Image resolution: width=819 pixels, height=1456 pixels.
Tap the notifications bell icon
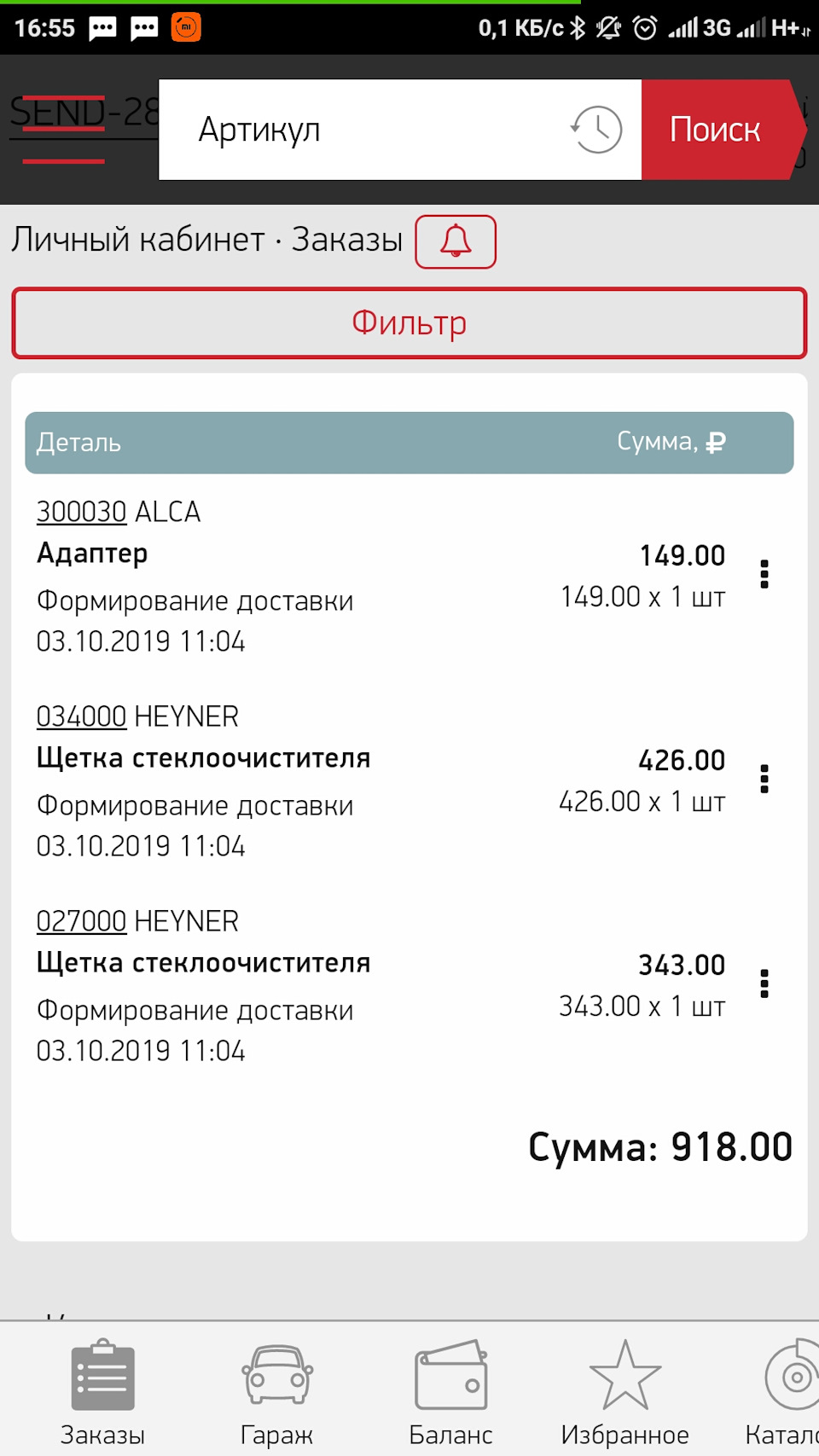456,241
